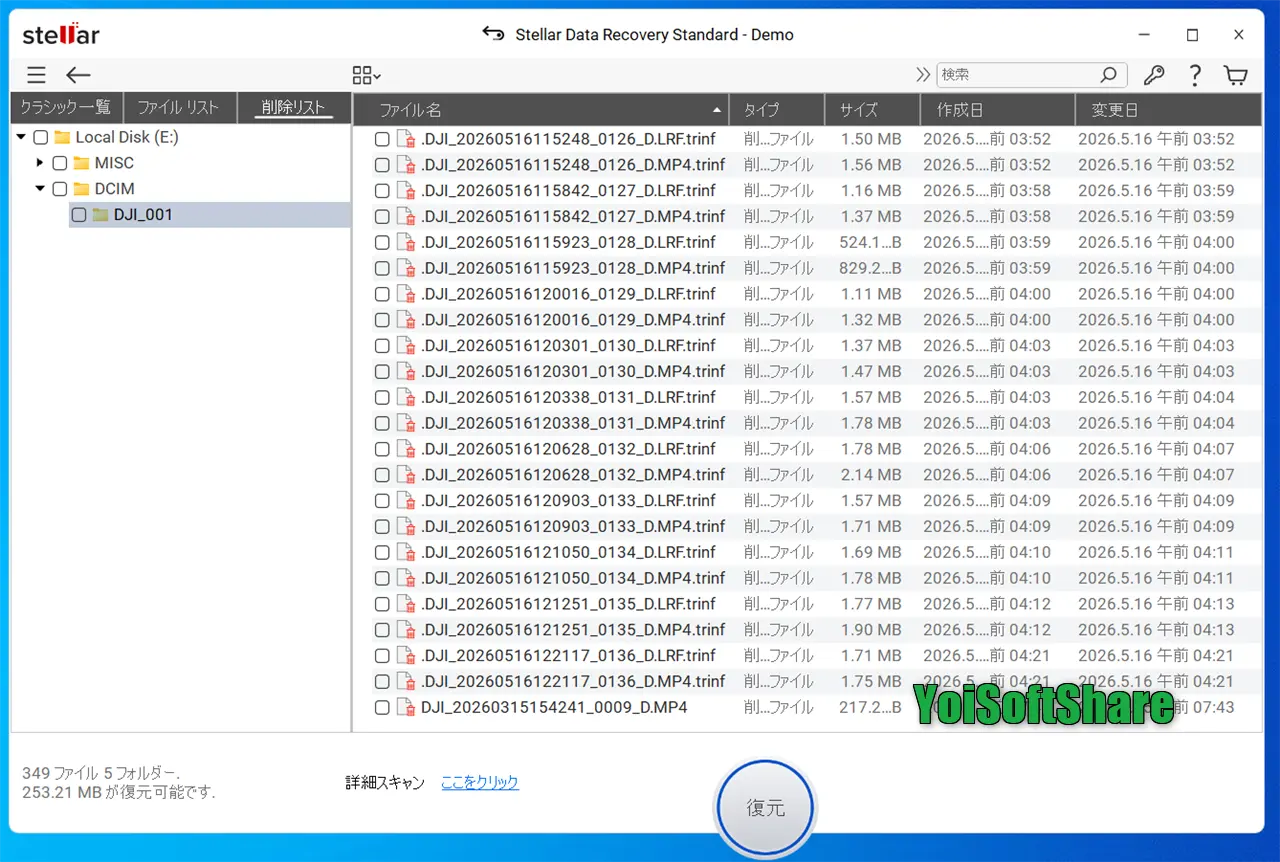Open the view mode grid dropdown

click(x=366, y=75)
